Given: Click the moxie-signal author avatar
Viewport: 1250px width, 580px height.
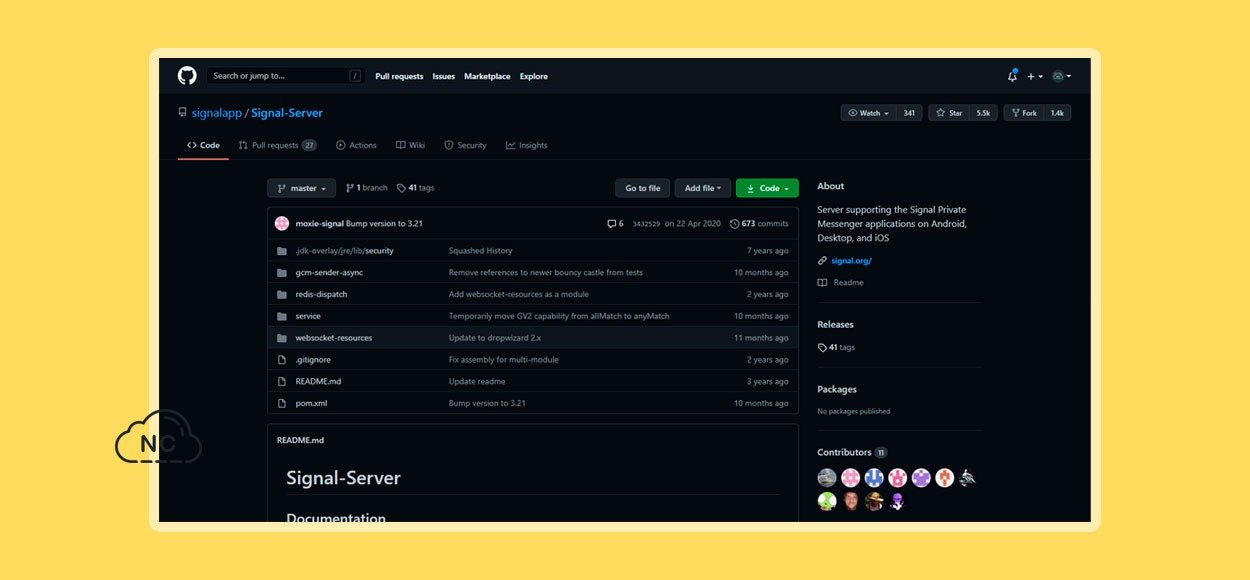Looking at the screenshot, I should (282, 223).
